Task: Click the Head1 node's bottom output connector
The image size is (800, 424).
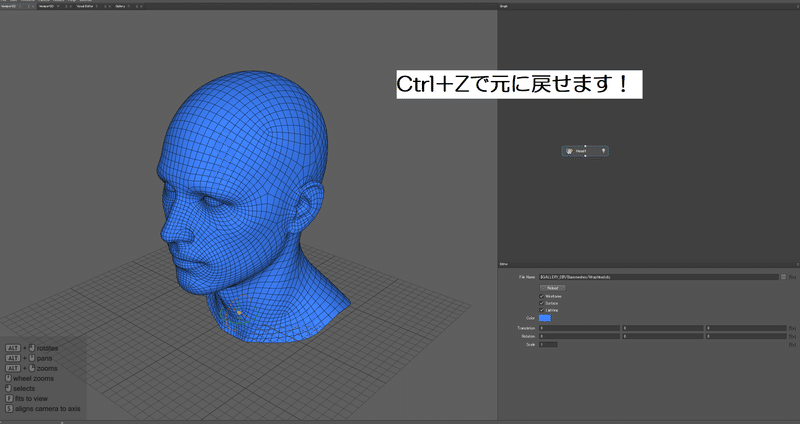Action: point(585,156)
